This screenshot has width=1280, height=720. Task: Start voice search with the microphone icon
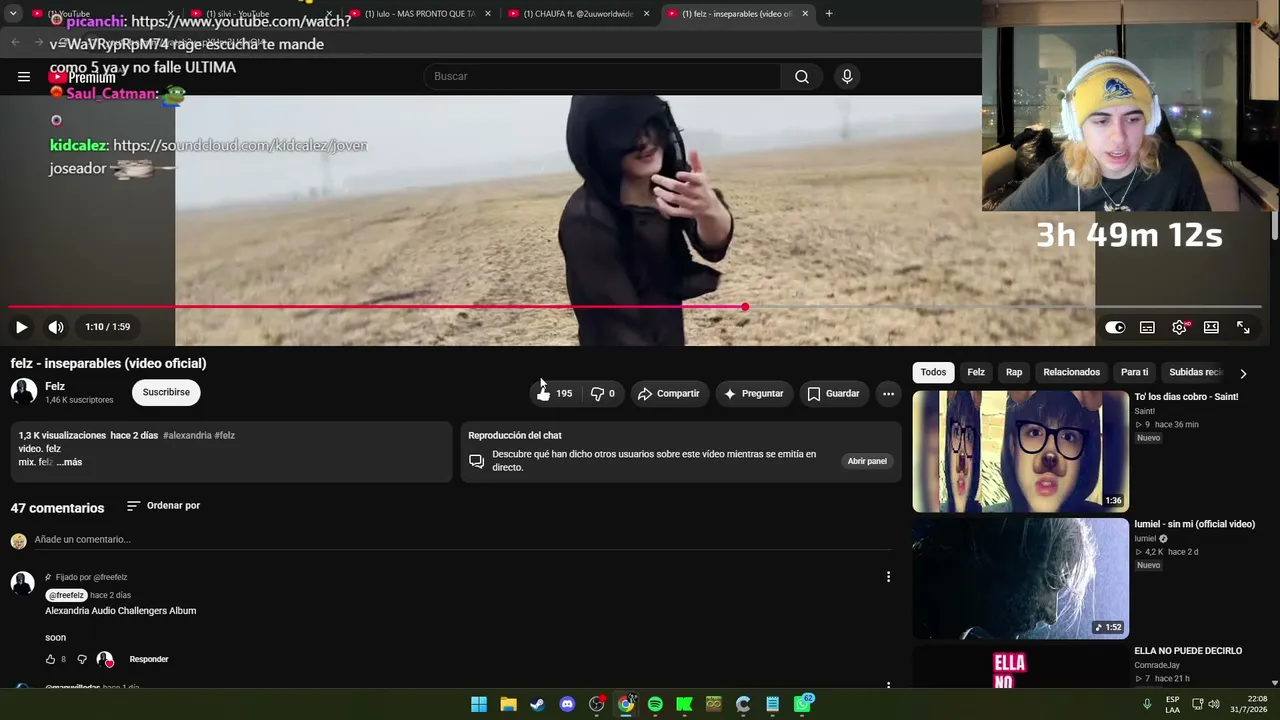[847, 76]
